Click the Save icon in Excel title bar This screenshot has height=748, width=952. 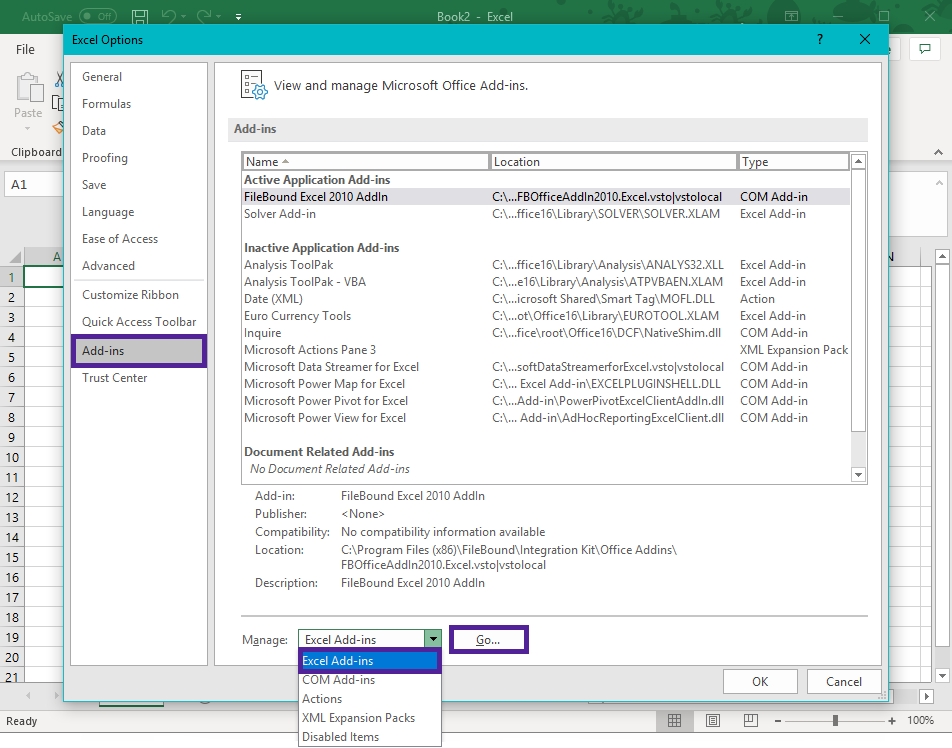tap(140, 16)
